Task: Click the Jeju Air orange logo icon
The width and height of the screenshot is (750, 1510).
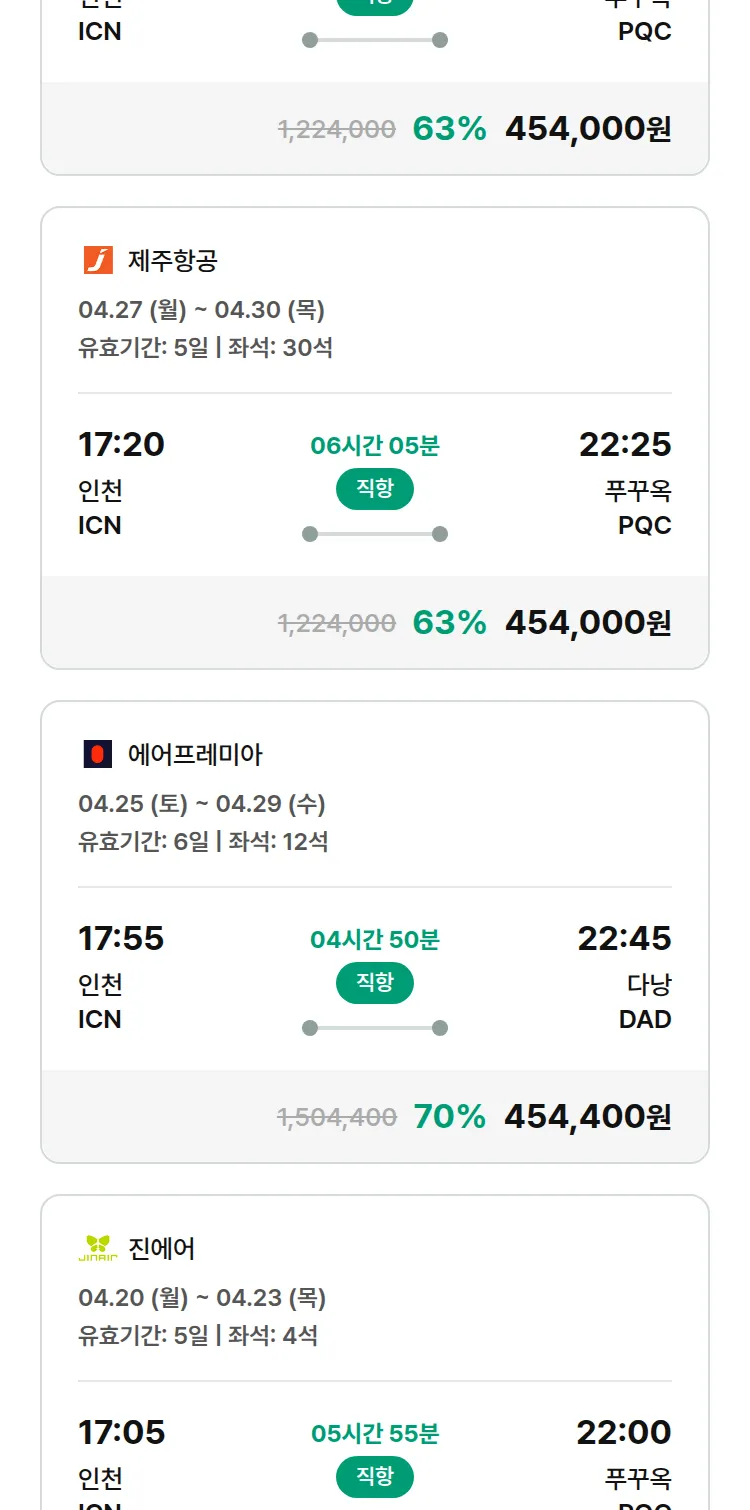Action: click(98, 261)
